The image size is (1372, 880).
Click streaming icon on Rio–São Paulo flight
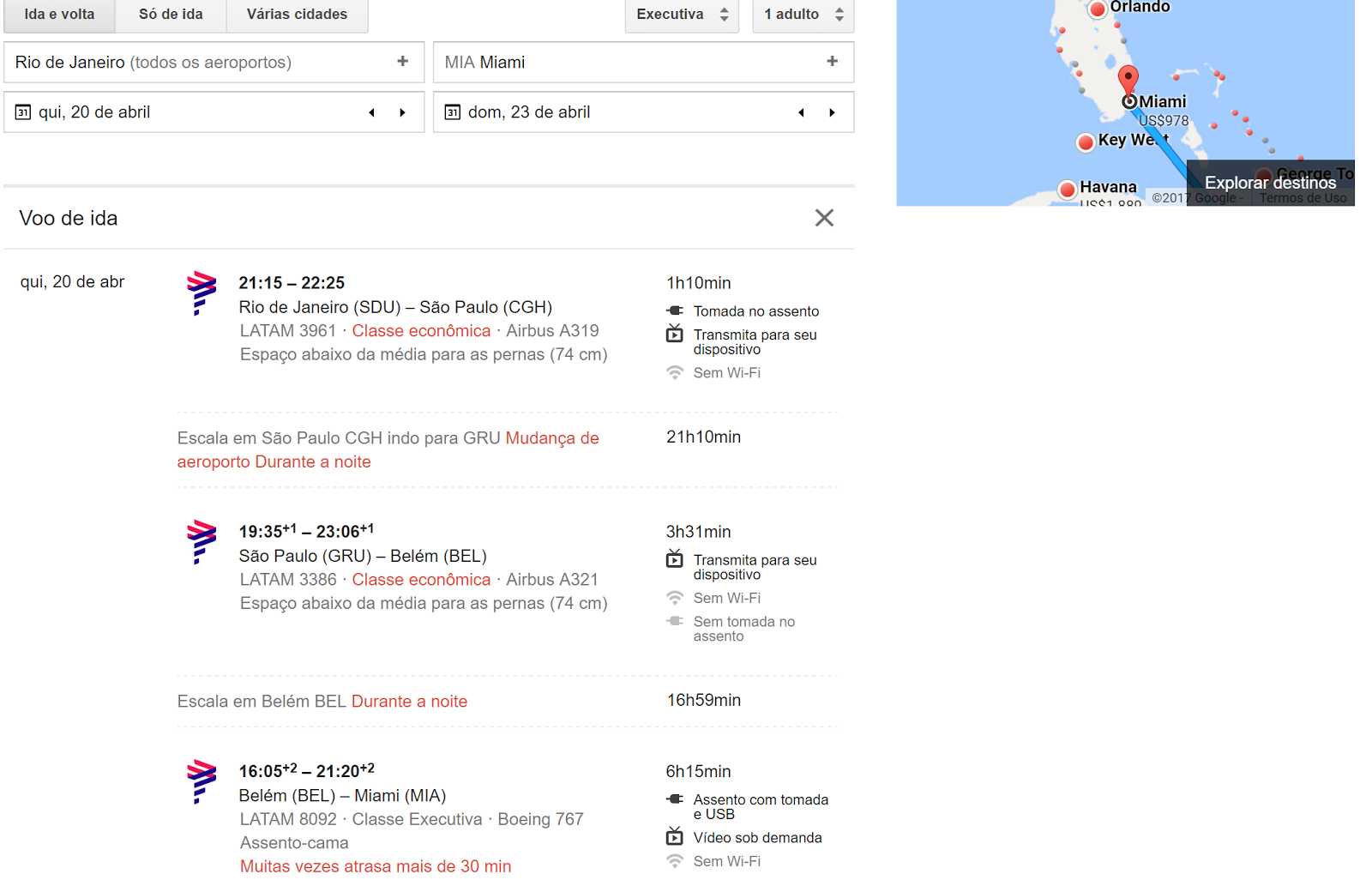pyautogui.click(x=675, y=334)
